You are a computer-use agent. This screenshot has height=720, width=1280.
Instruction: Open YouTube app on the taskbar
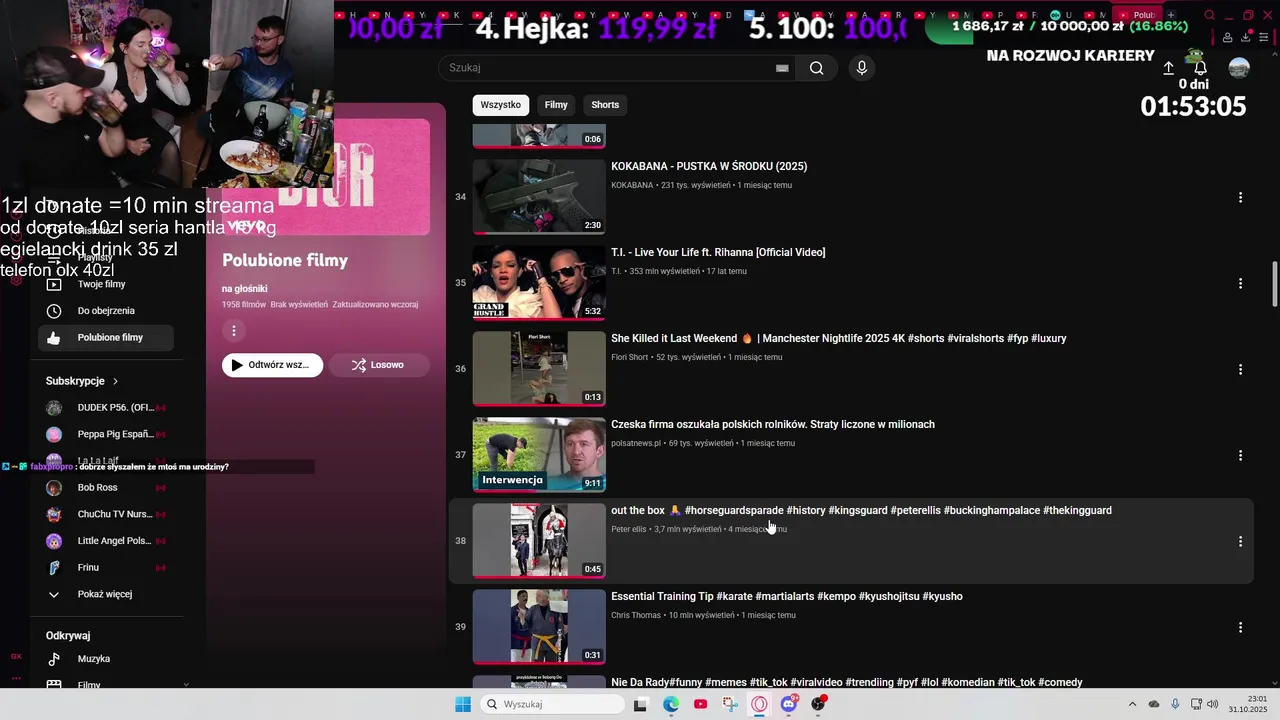(700, 704)
